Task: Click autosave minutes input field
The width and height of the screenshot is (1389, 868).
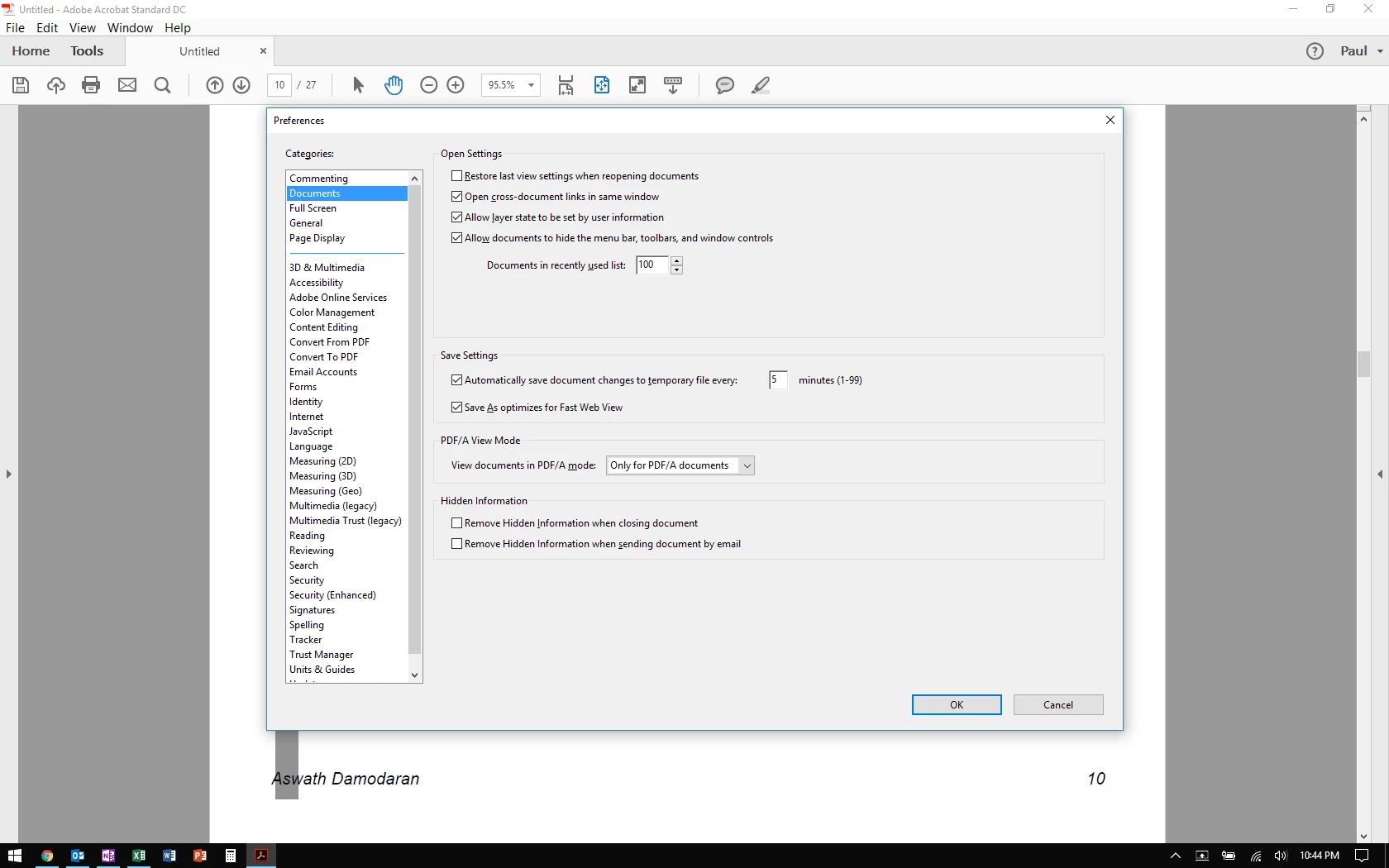Action: coord(777,380)
